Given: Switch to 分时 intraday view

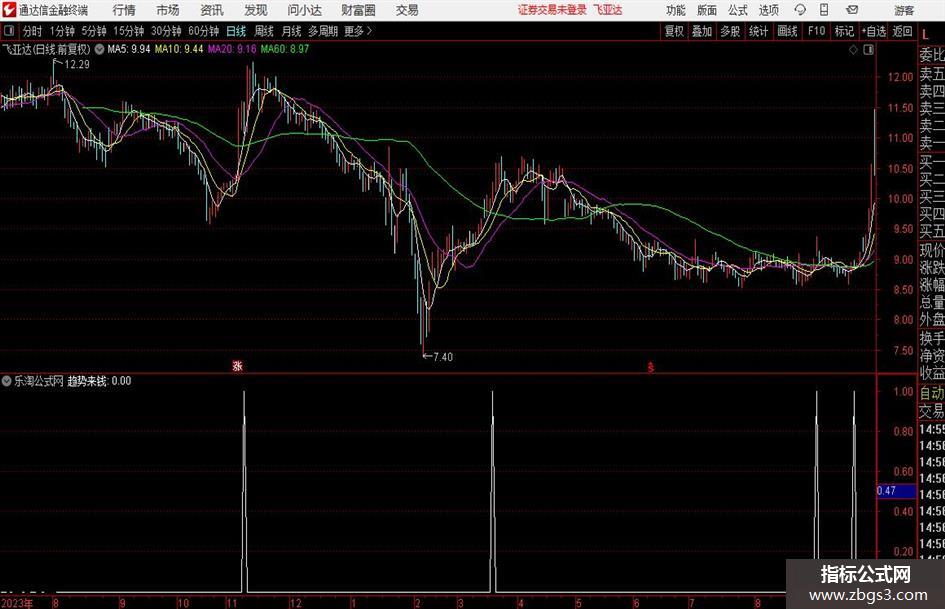Looking at the screenshot, I should [33, 31].
